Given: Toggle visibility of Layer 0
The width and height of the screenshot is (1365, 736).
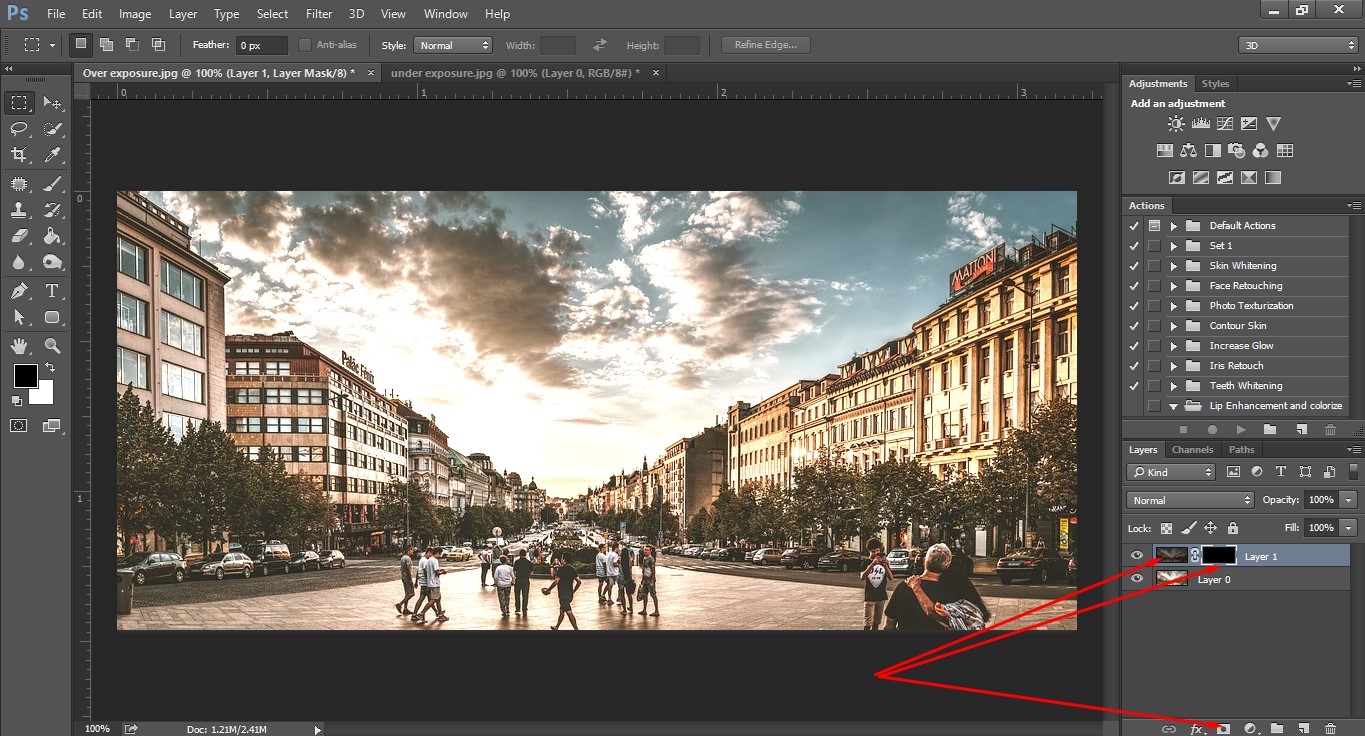Looking at the screenshot, I should pyautogui.click(x=1136, y=579).
